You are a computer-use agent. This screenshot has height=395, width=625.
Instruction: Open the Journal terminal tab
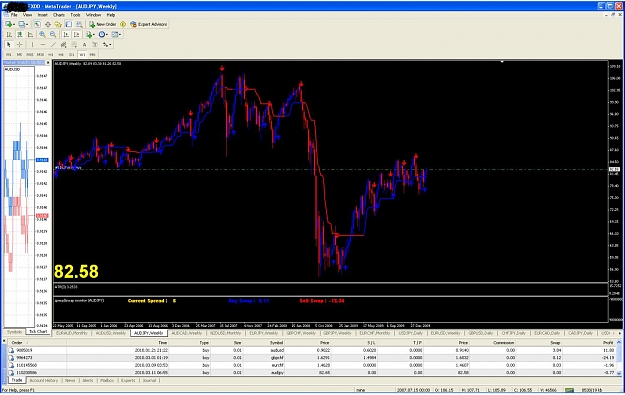(x=149, y=380)
